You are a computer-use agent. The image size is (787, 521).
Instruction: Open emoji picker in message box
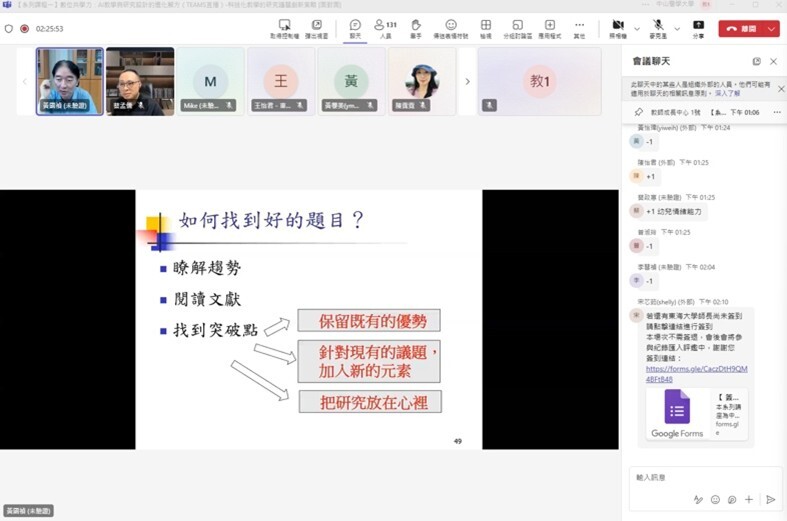[x=715, y=499]
